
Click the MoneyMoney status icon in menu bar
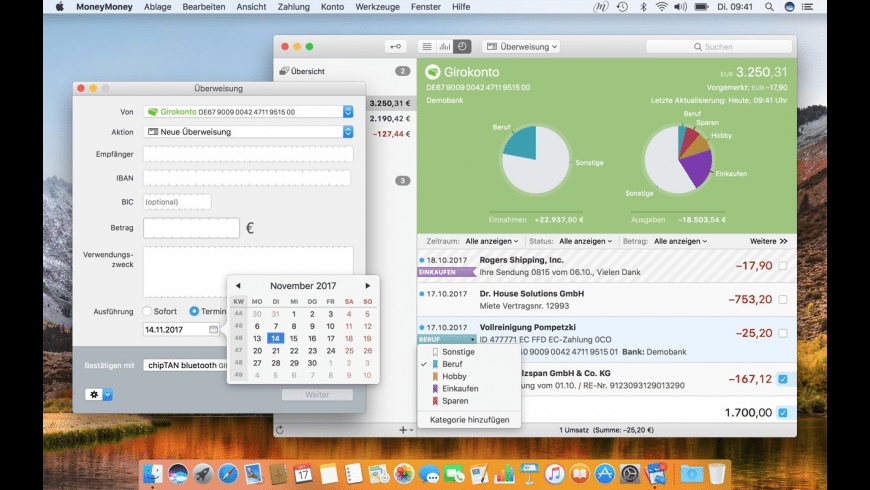(600, 7)
